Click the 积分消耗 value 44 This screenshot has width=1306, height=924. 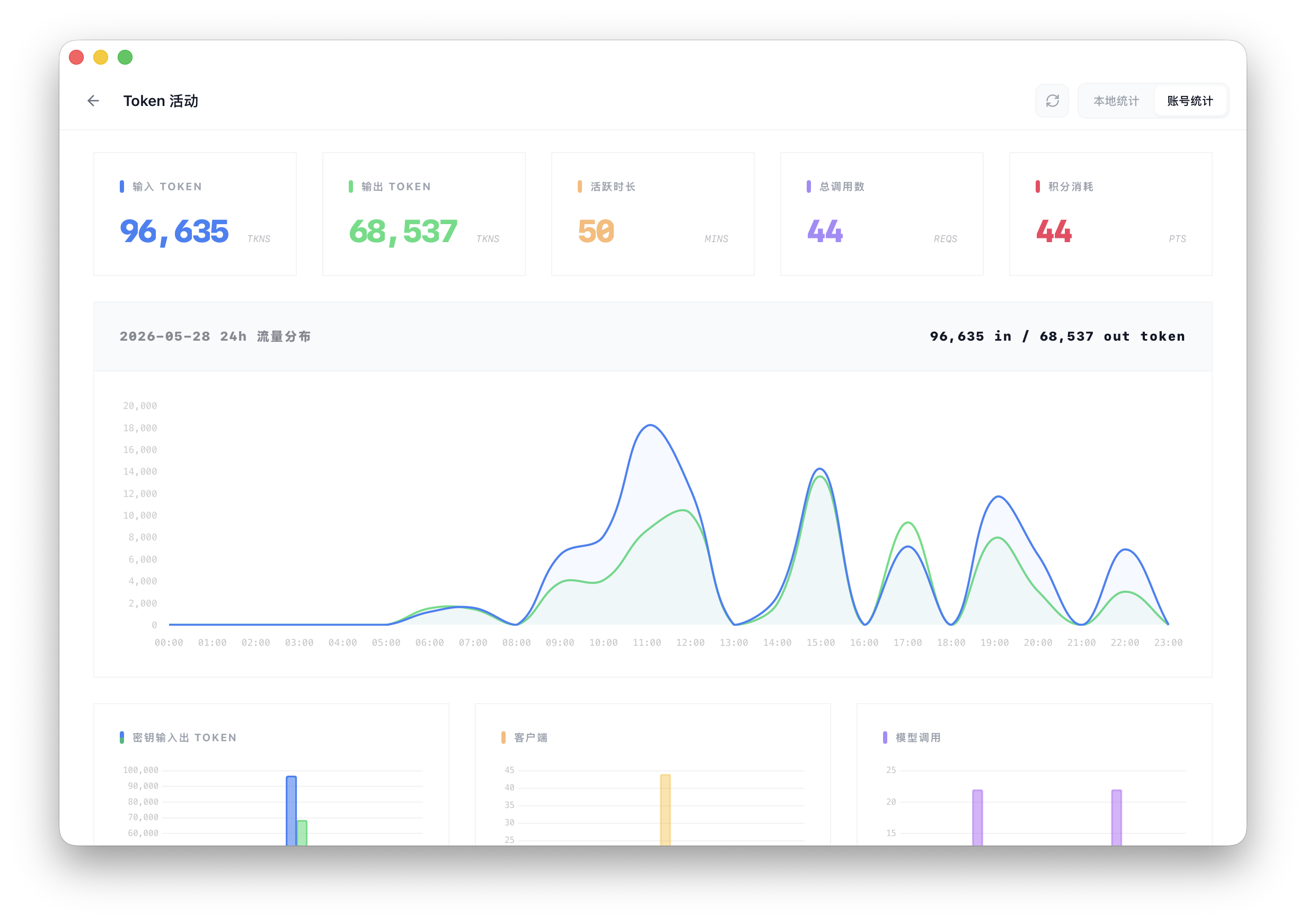(1054, 232)
